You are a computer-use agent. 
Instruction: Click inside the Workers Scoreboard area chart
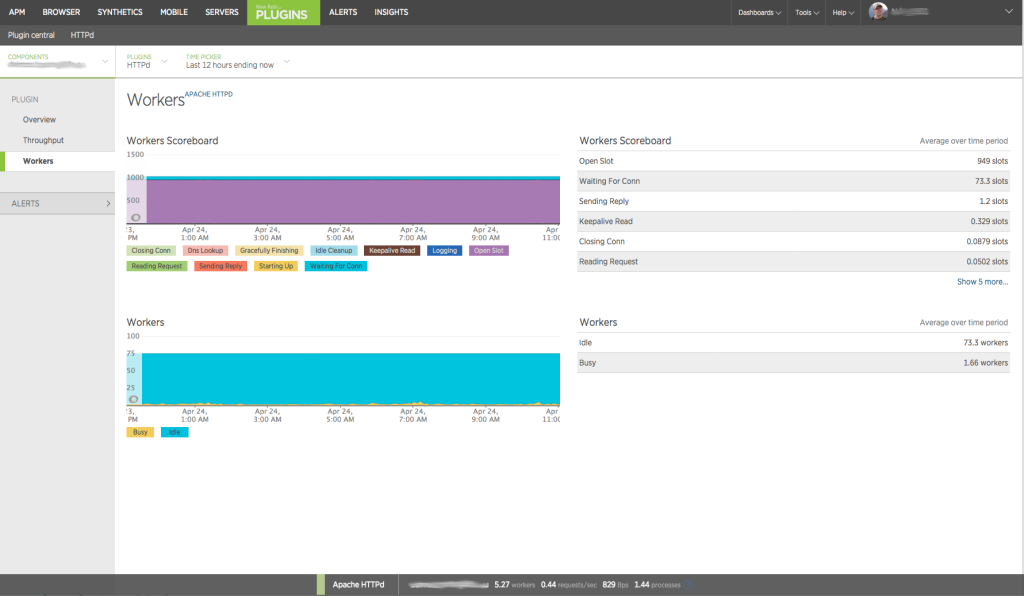[353, 201]
